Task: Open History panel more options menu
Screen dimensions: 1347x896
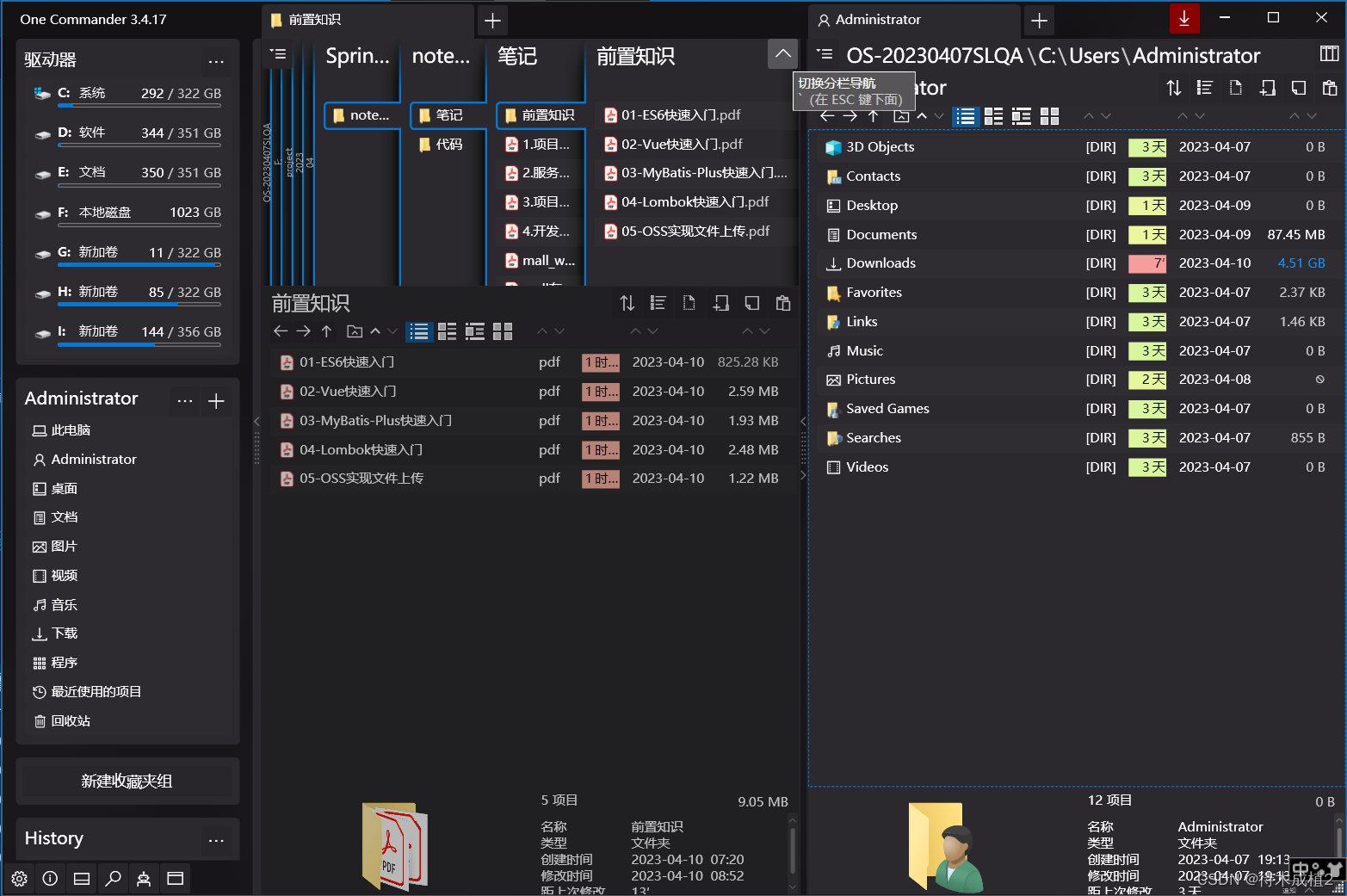Action: (x=216, y=840)
